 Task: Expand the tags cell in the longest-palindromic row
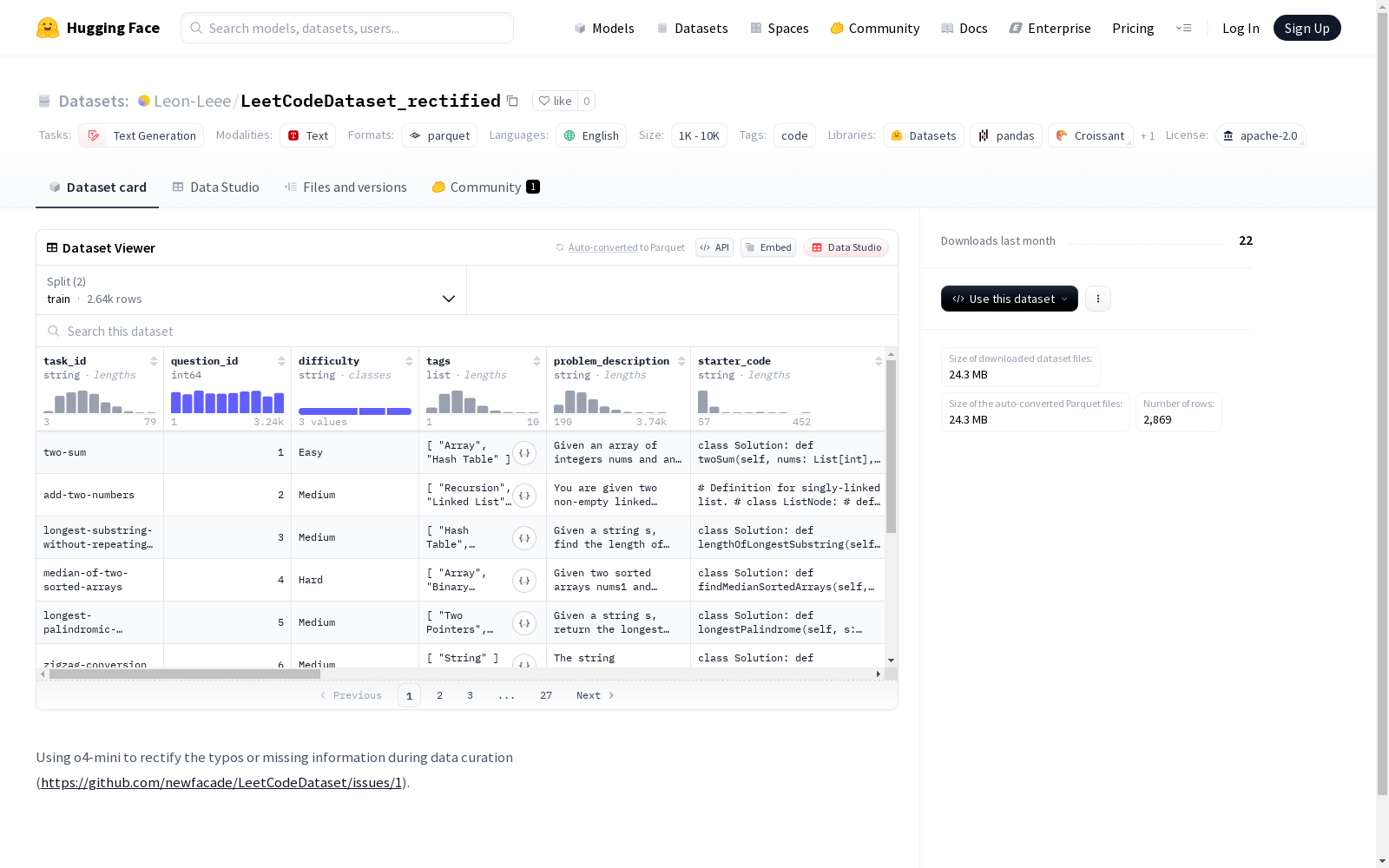(524, 623)
